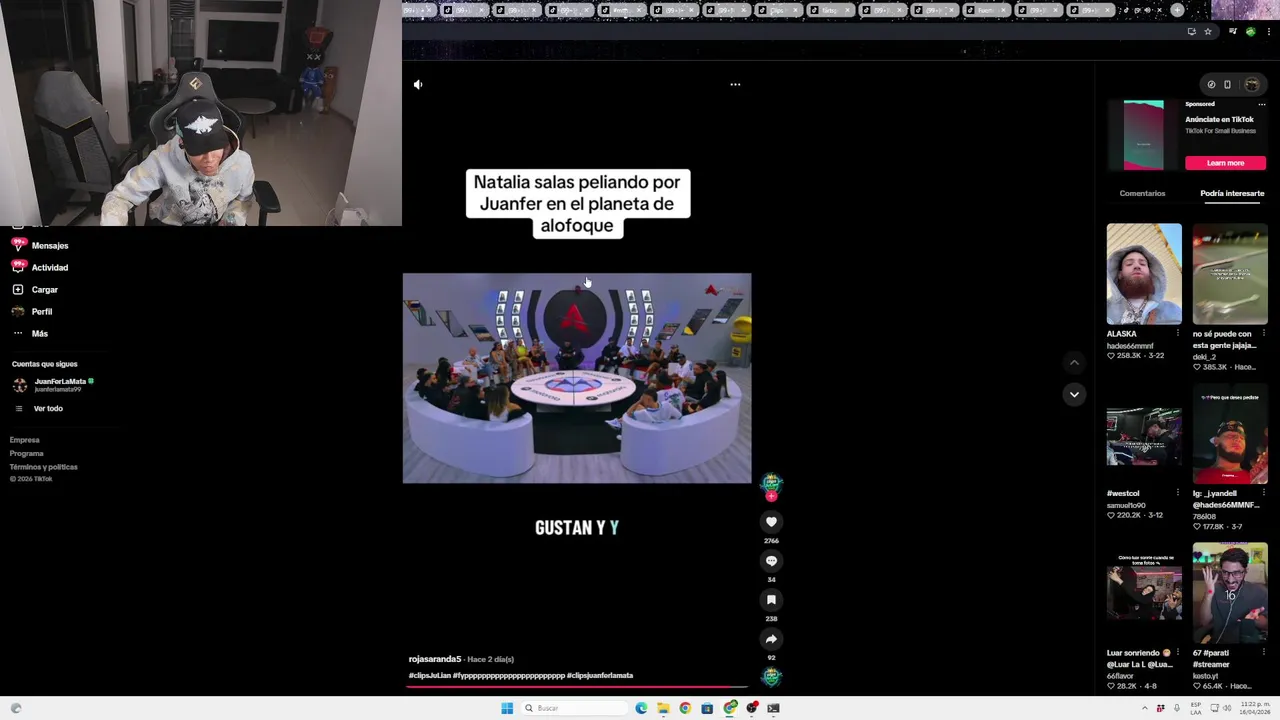Open the options menu of the ALASKA video

coord(1177,334)
